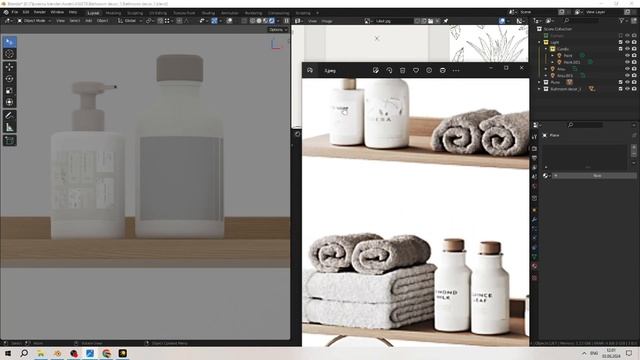
Task: Toggle X-ray mode in viewport header
Action: pyautogui.click(x=244, y=21)
